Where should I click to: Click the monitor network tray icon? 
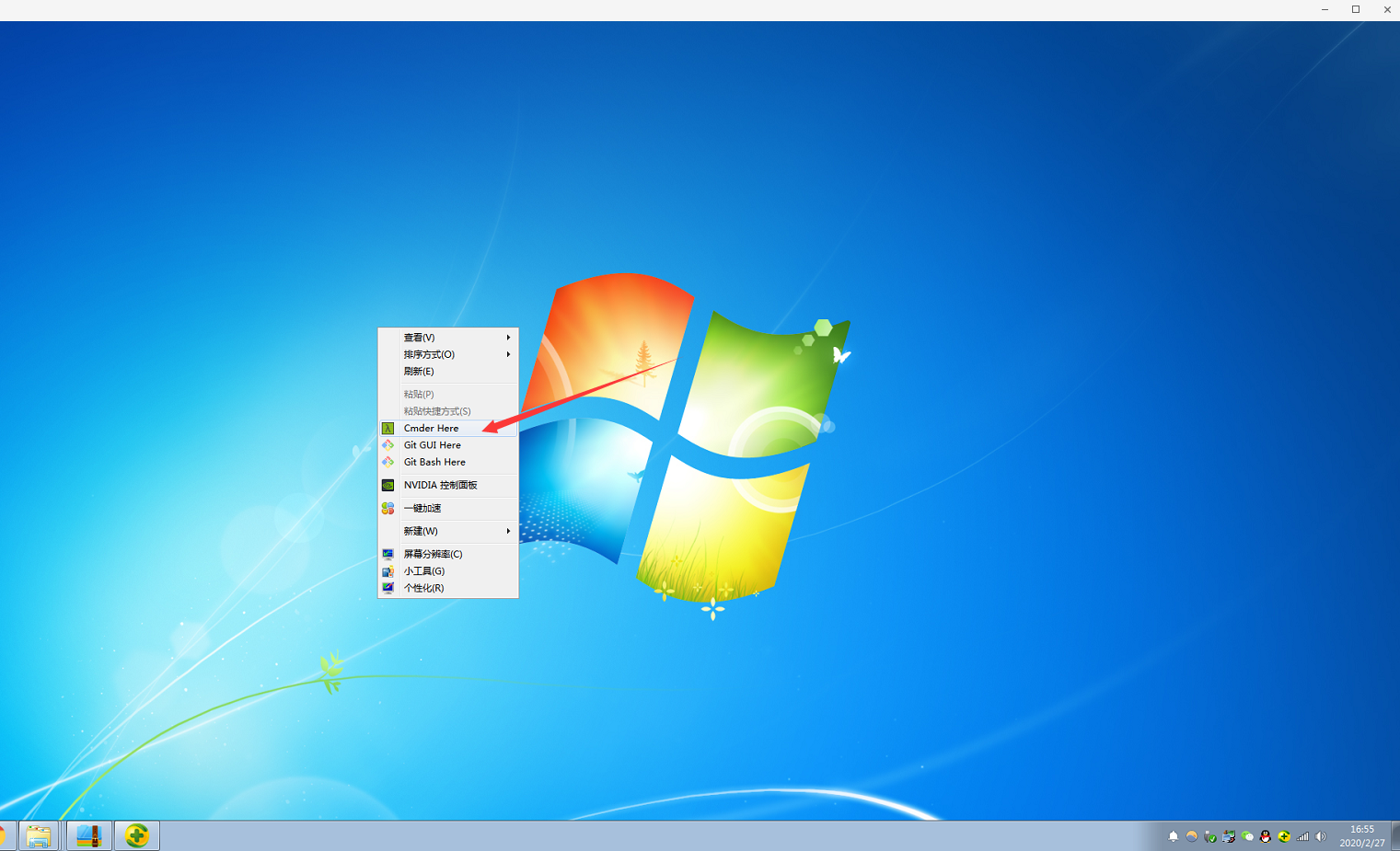1229,836
